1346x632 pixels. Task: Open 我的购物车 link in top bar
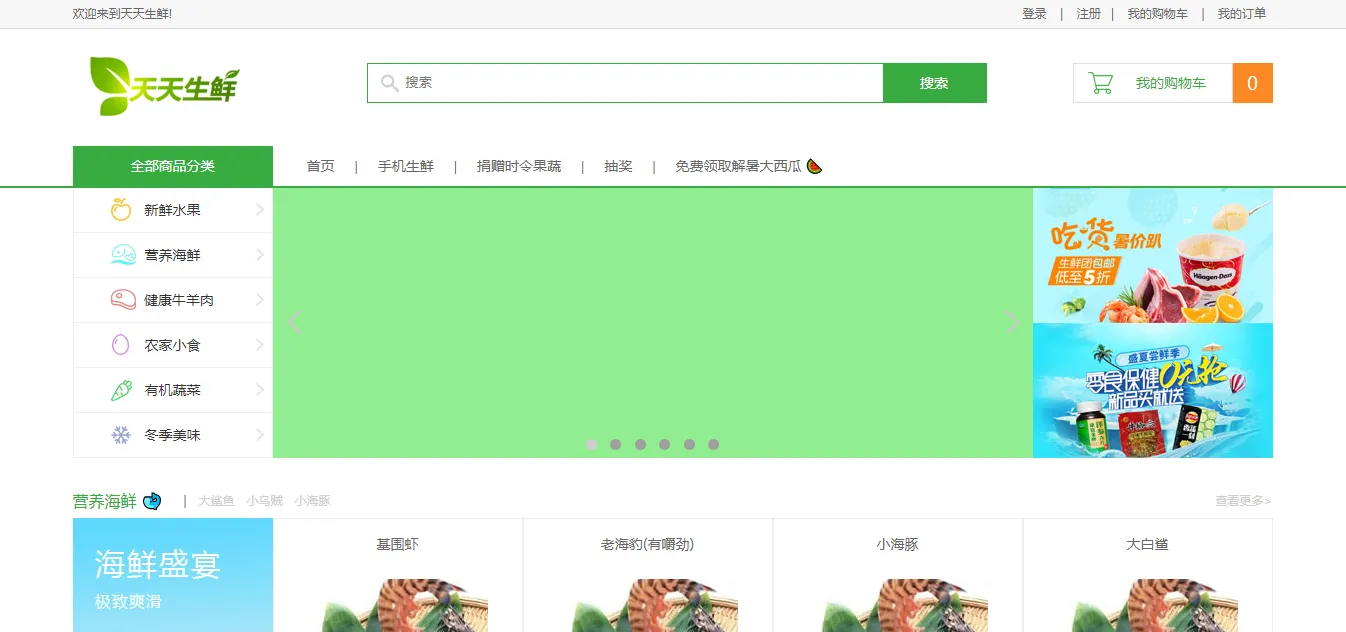point(1157,14)
